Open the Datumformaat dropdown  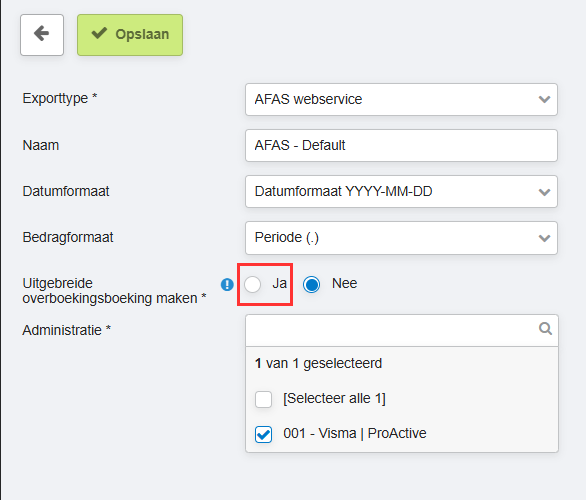click(401, 191)
